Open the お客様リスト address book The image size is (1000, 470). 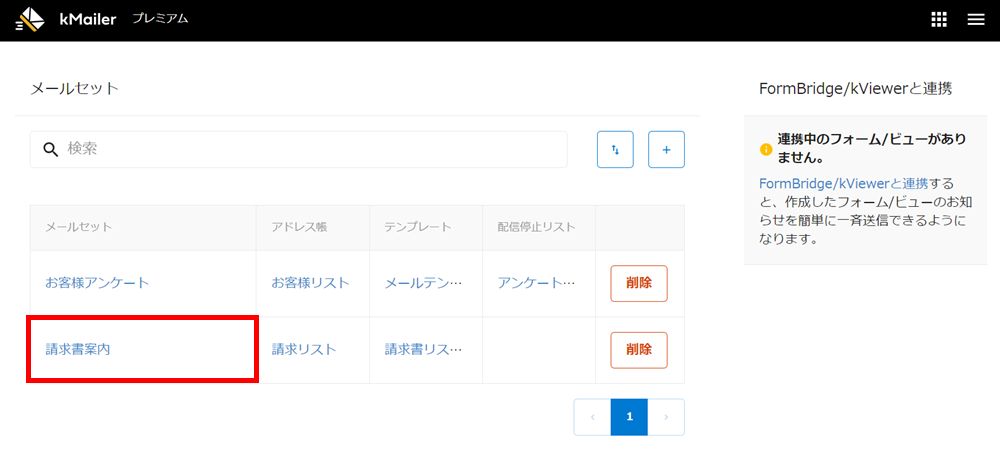pos(310,283)
